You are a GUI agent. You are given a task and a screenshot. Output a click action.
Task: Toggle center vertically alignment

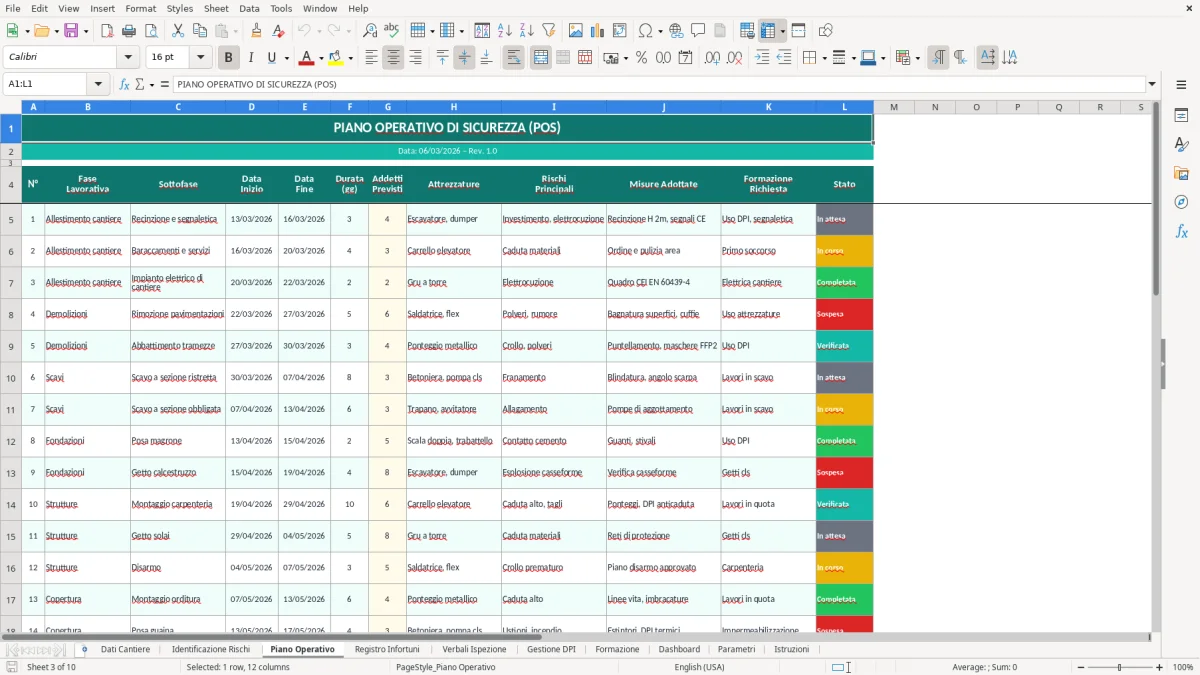[x=464, y=58]
